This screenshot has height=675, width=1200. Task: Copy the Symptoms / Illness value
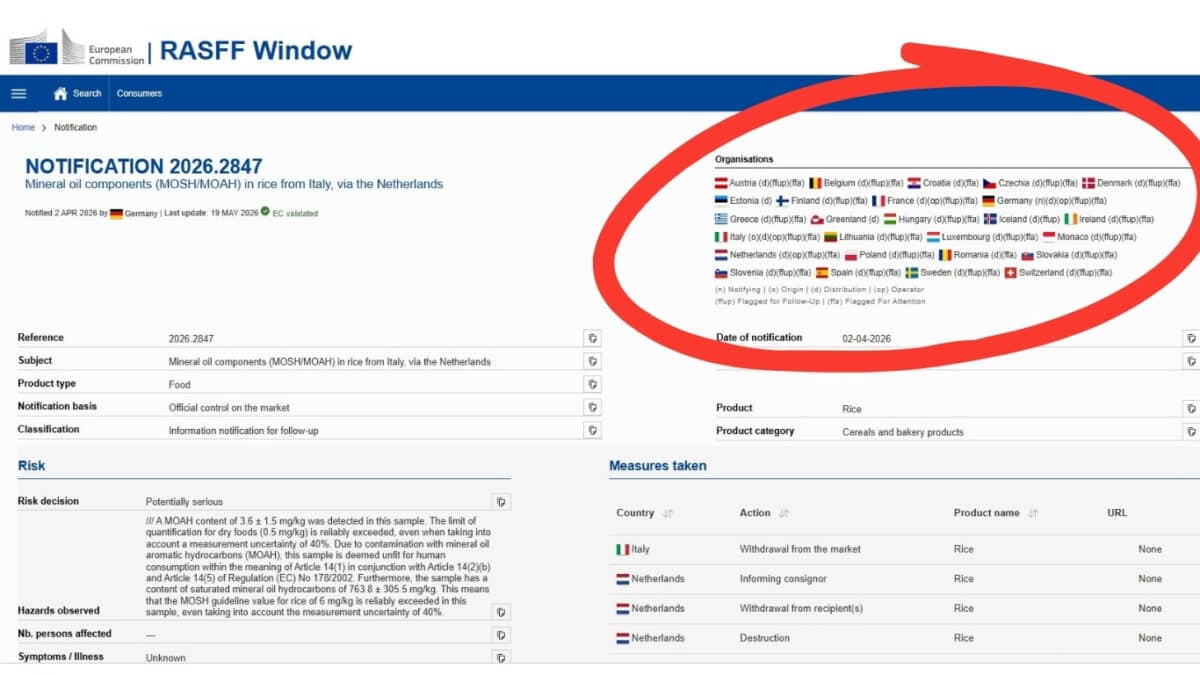point(501,658)
